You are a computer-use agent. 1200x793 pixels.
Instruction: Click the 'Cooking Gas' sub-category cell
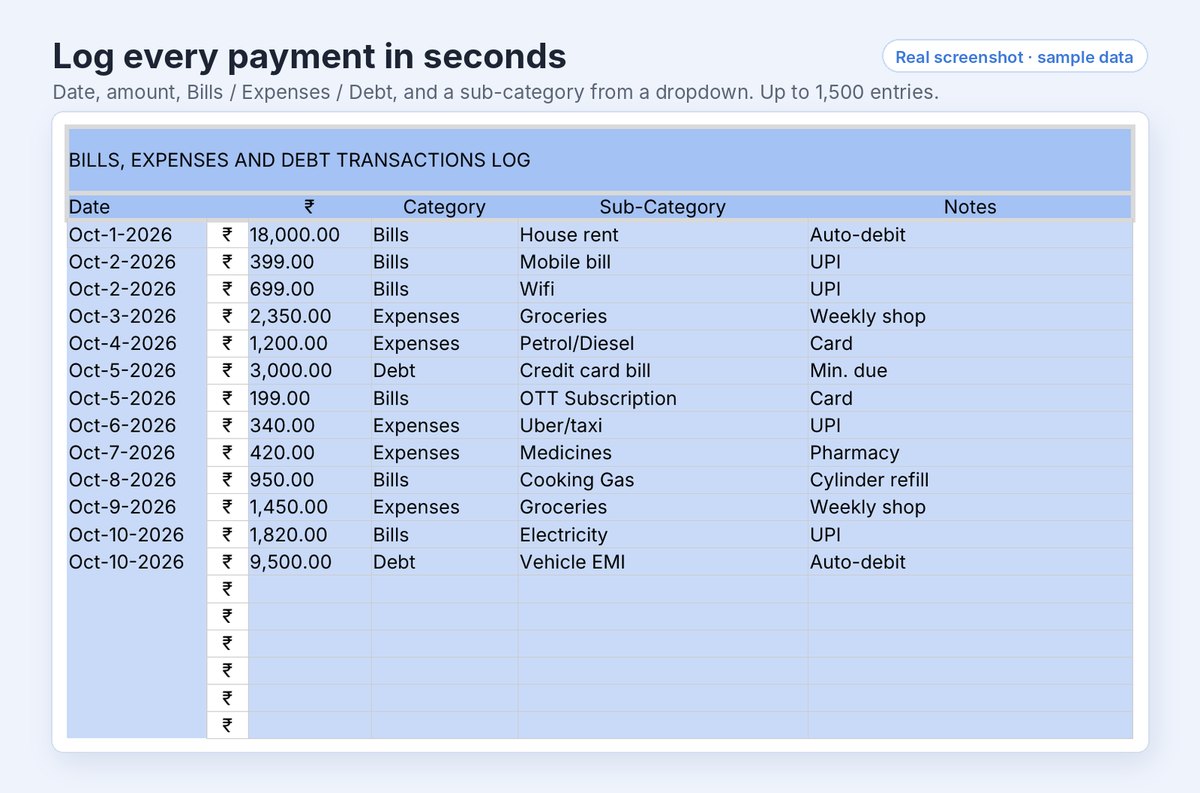663,480
